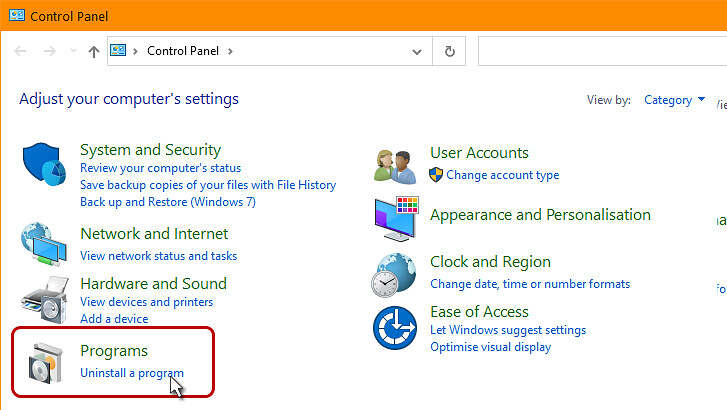Open the System and Security shield icon
This screenshot has width=727, height=410.
[x=45, y=164]
